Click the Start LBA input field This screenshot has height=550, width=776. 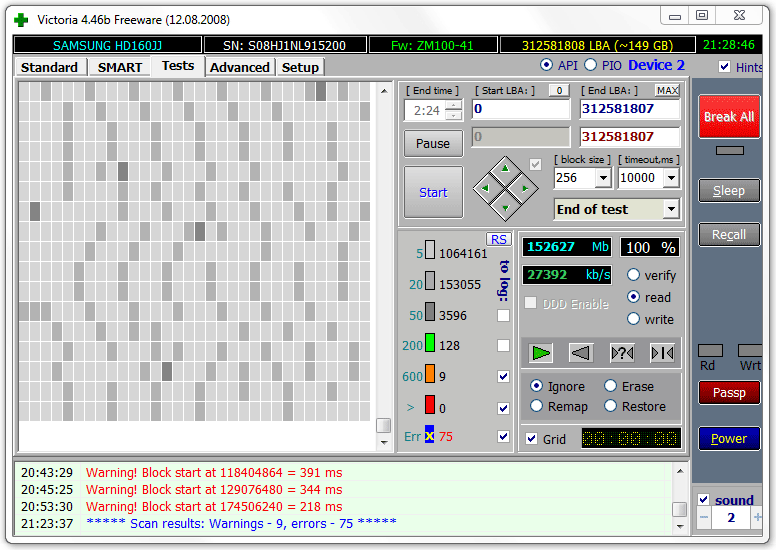520,109
